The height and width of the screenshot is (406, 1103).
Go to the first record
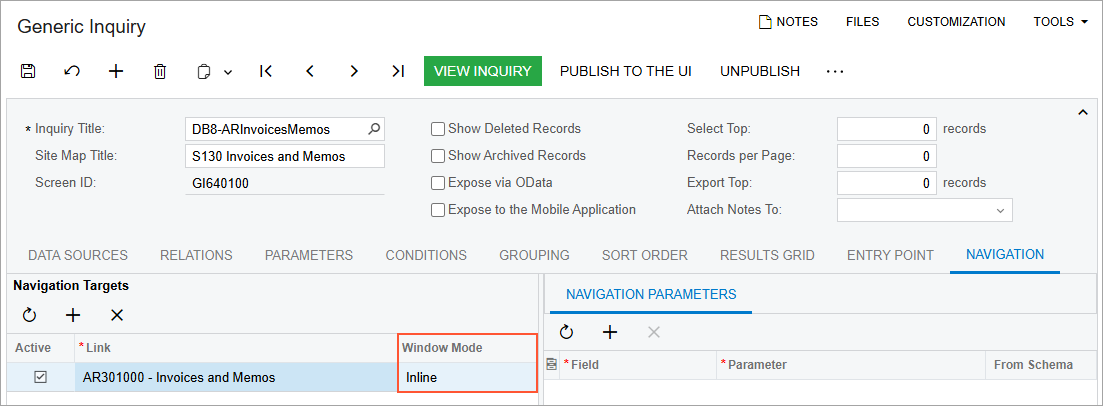[x=266, y=71]
